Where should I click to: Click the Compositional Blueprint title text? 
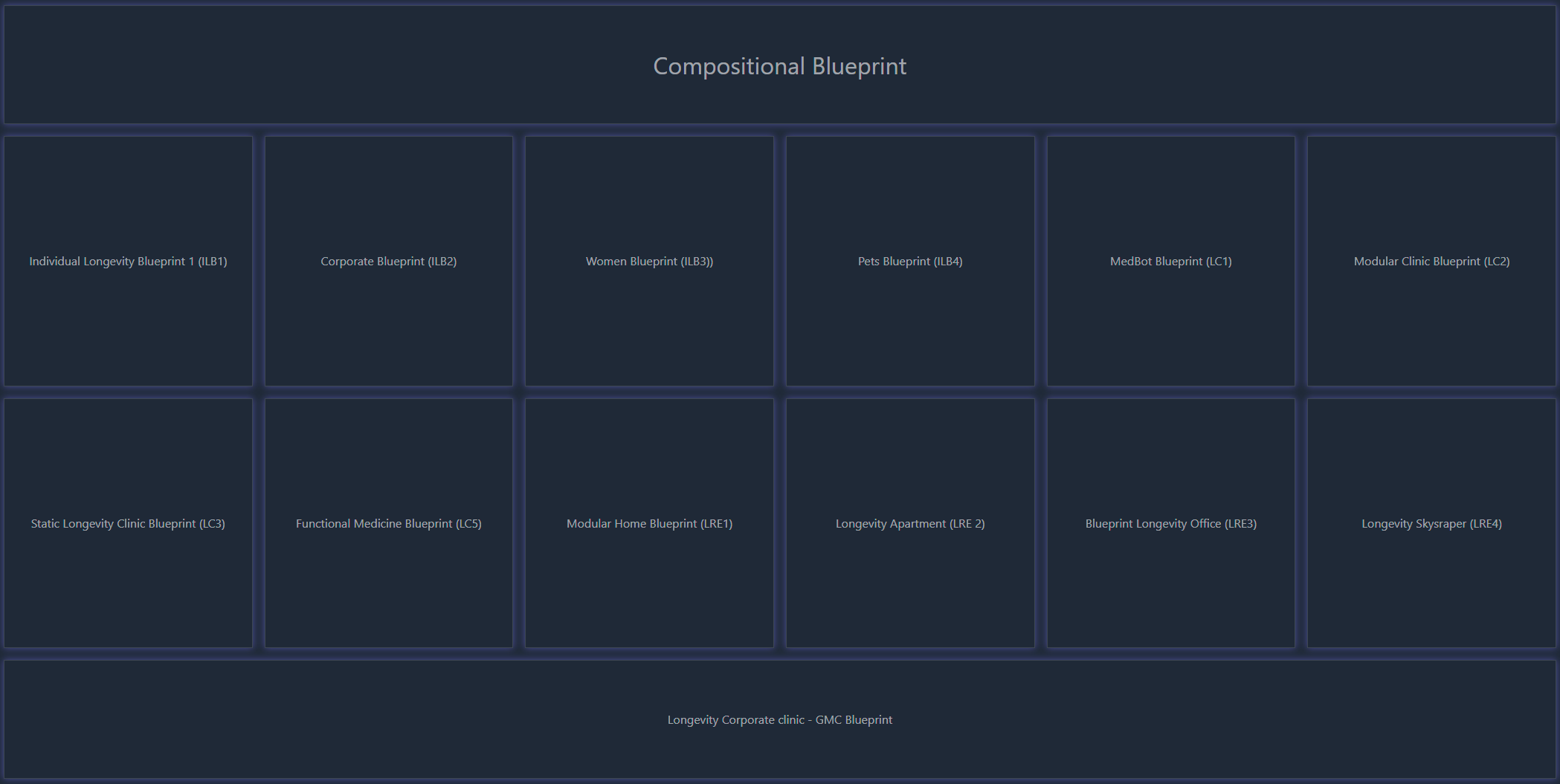(779, 66)
